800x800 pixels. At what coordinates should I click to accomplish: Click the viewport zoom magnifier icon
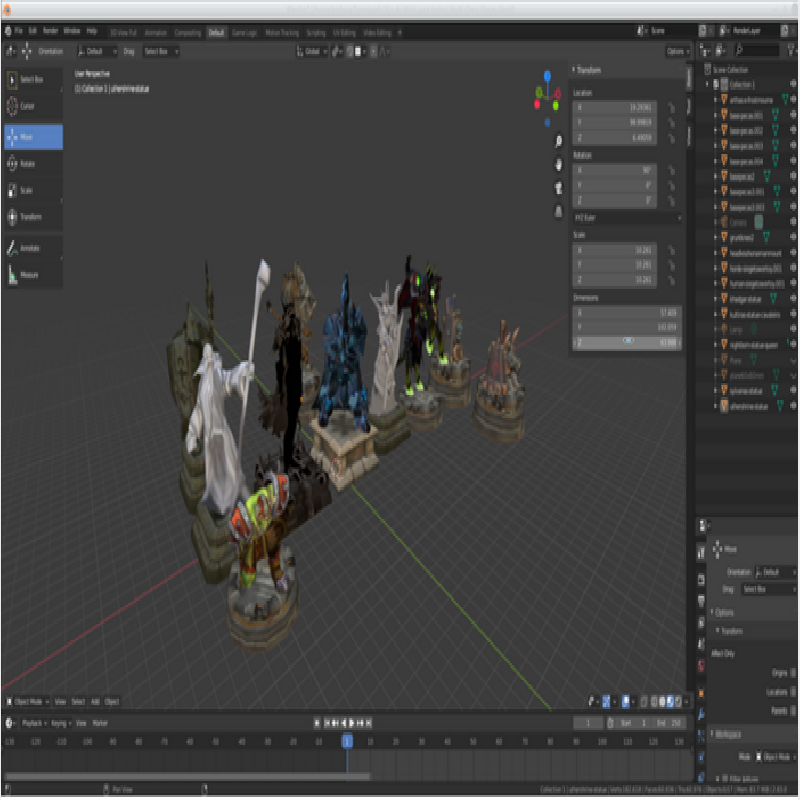click(558, 141)
